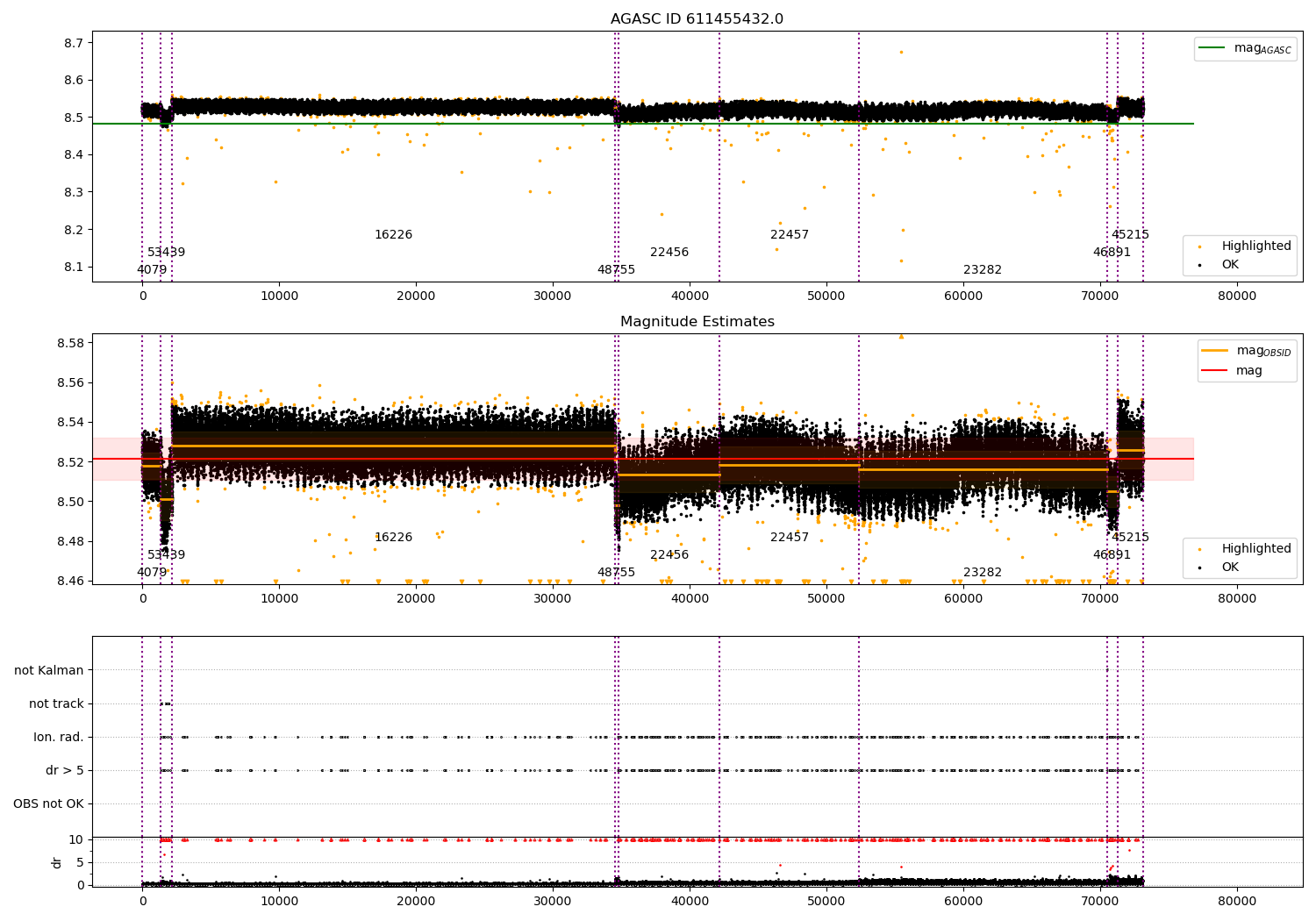Click OBSID label 53439 in Magnitude Estimates plot
Image resolution: width=1316 pixels, height=921 pixels.
pyautogui.click(x=166, y=555)
